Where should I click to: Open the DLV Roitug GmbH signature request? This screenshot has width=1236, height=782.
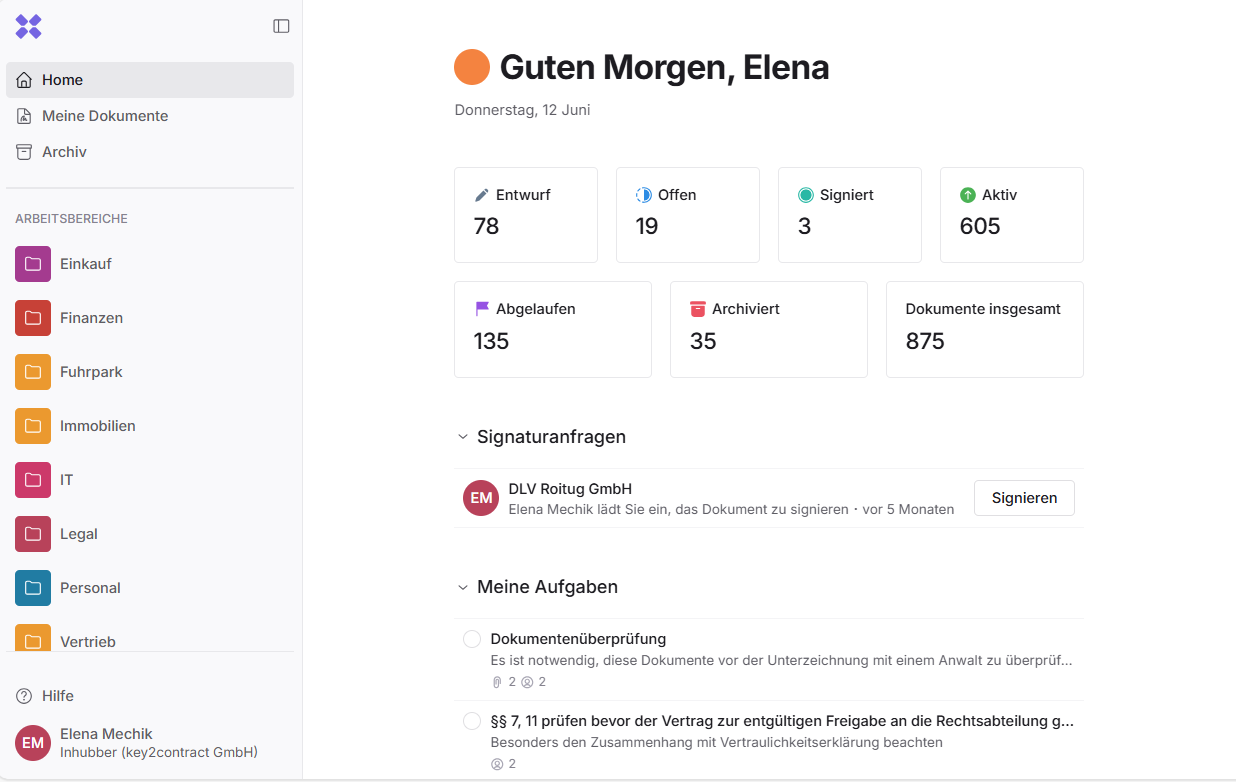tap(570, 489)
